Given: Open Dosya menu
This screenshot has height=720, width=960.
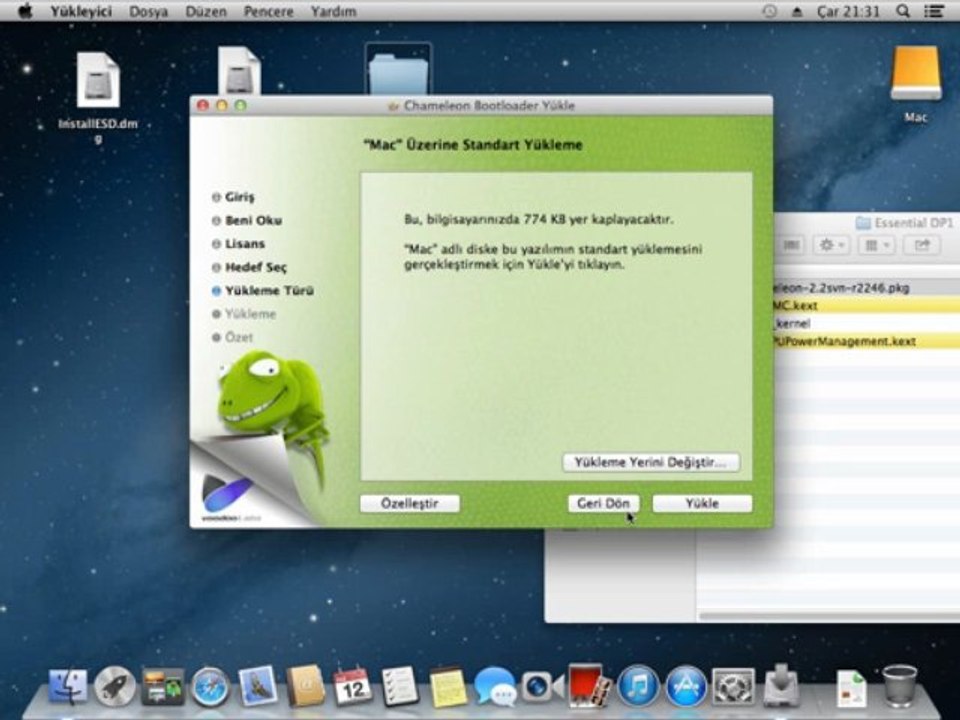Looking at the screenshot, I should 148,11.
